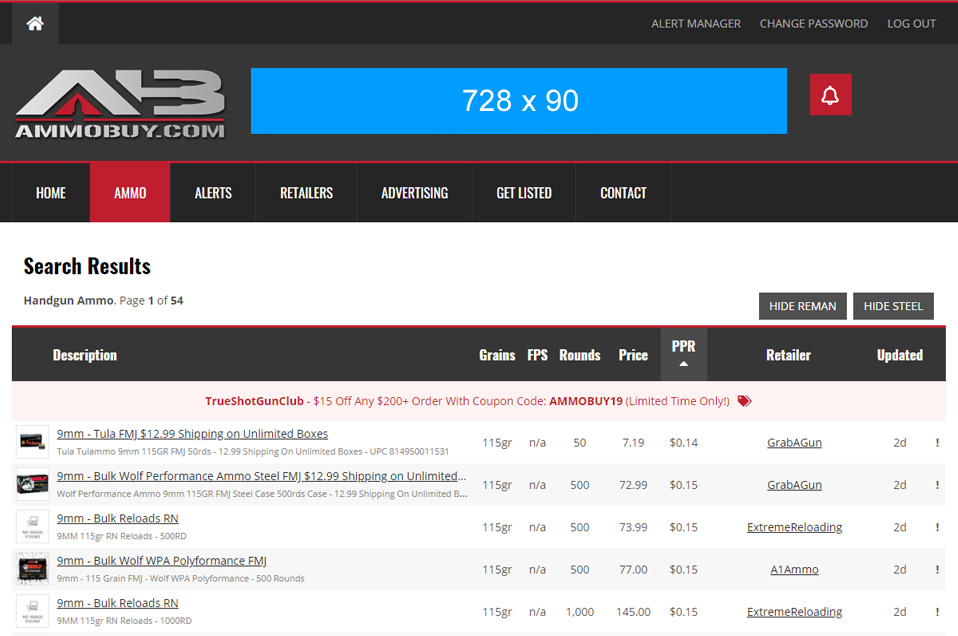Click the $0.14 PPR value
This screenshot has height=636, width=958.
coord(684,442)
